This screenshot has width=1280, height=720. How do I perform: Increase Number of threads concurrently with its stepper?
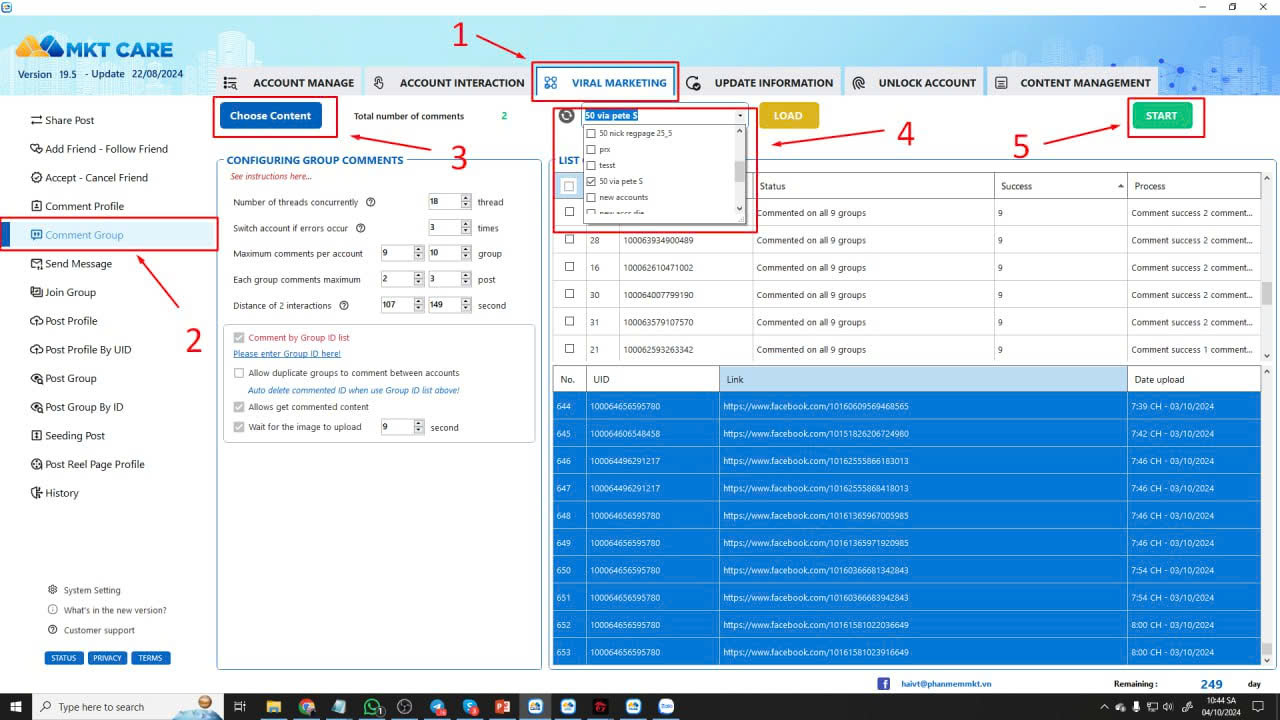click(466, 197)
